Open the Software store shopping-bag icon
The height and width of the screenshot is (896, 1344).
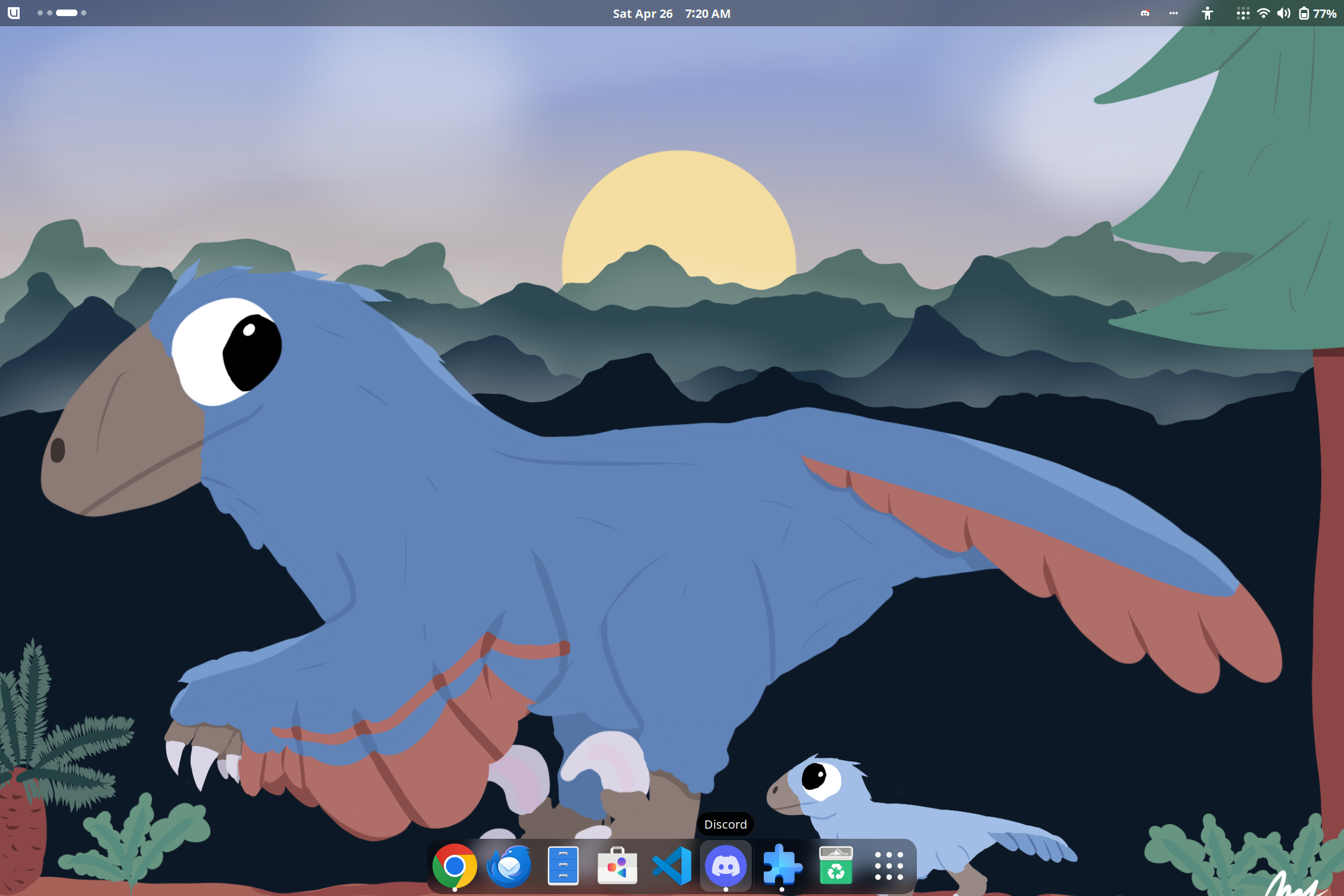tap(617, 866)
